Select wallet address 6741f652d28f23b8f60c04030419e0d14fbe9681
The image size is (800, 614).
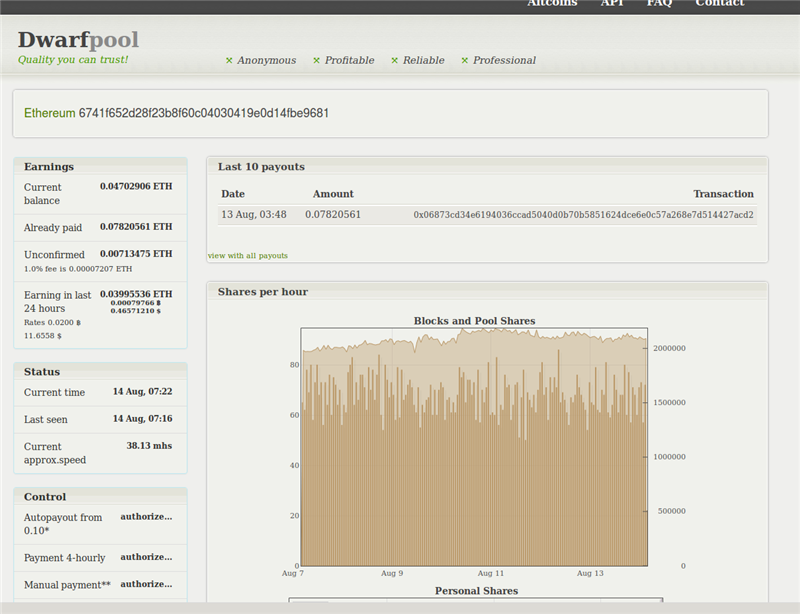point(204,113)
